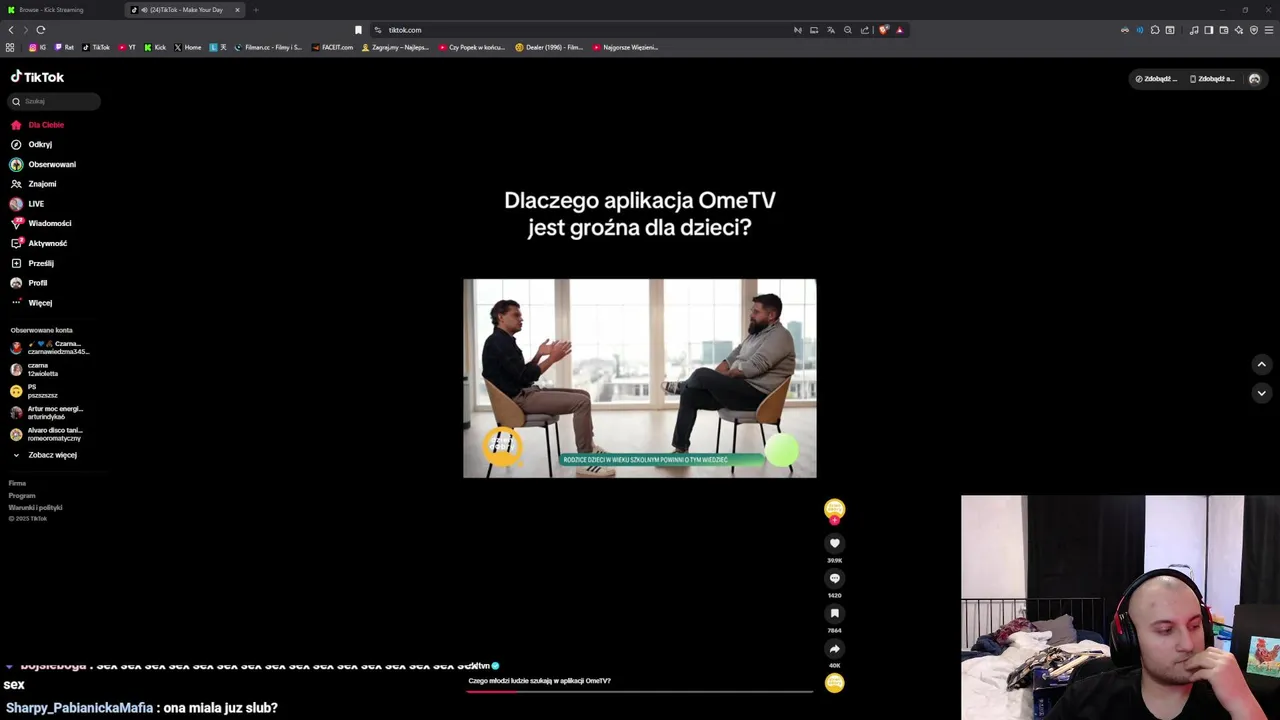Click the Szukaj search field
The image size is (1280, 720).
(55, 101)
